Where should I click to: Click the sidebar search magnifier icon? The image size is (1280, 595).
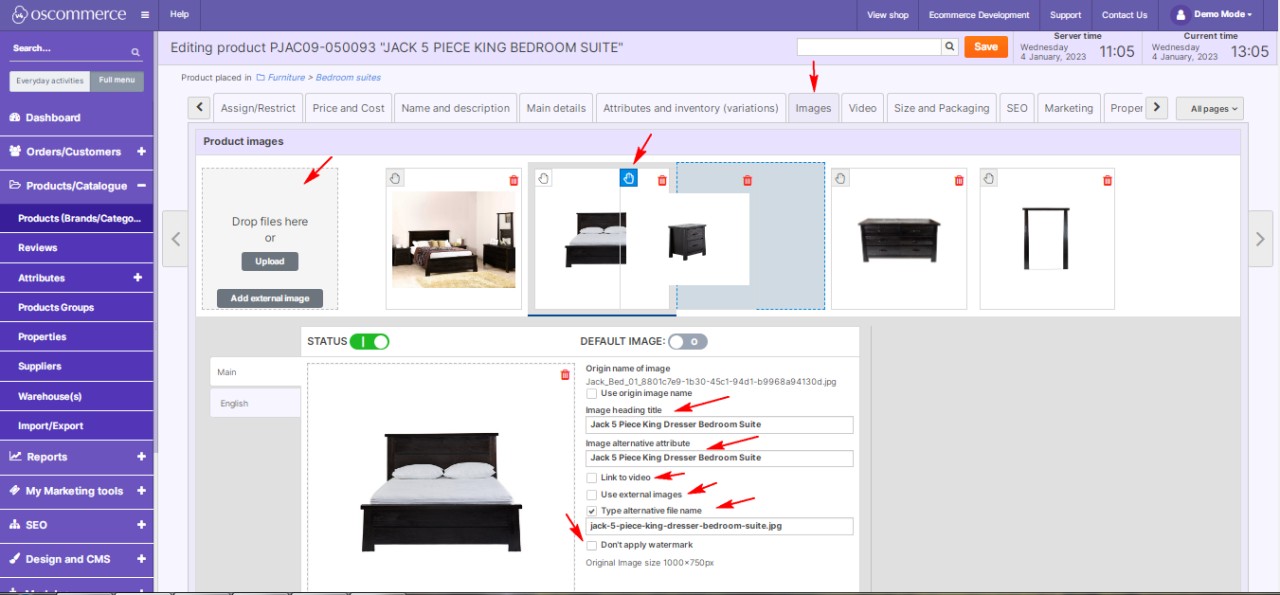point(135,52)
